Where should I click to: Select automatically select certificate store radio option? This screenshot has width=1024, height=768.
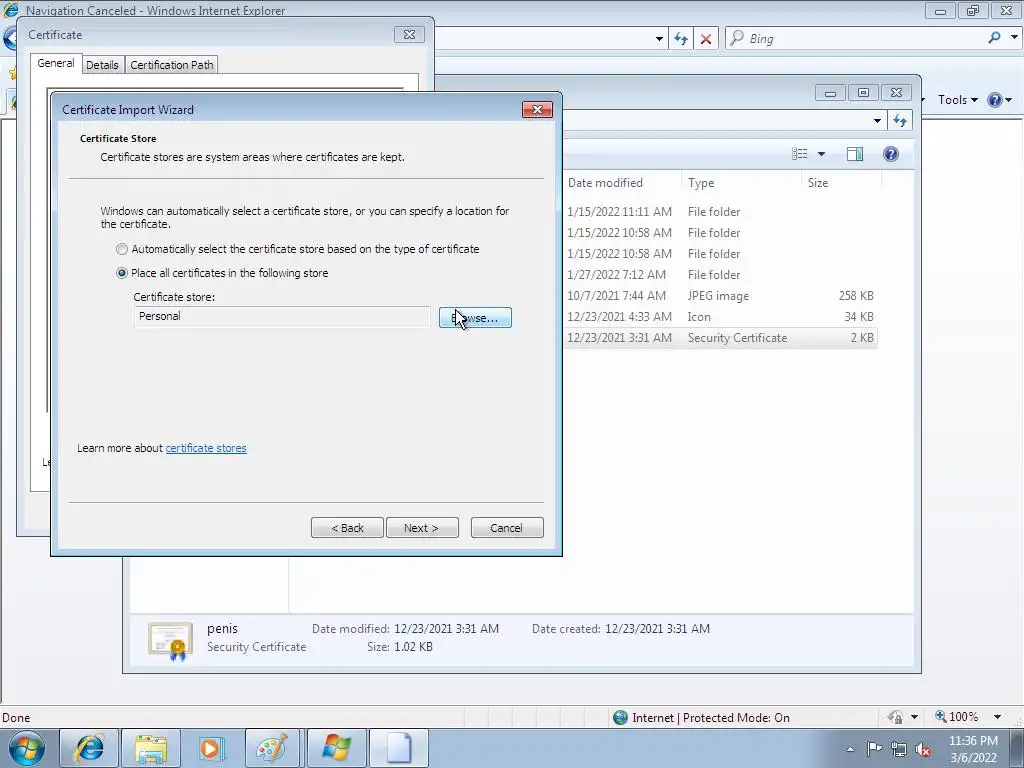coord(121,249)
